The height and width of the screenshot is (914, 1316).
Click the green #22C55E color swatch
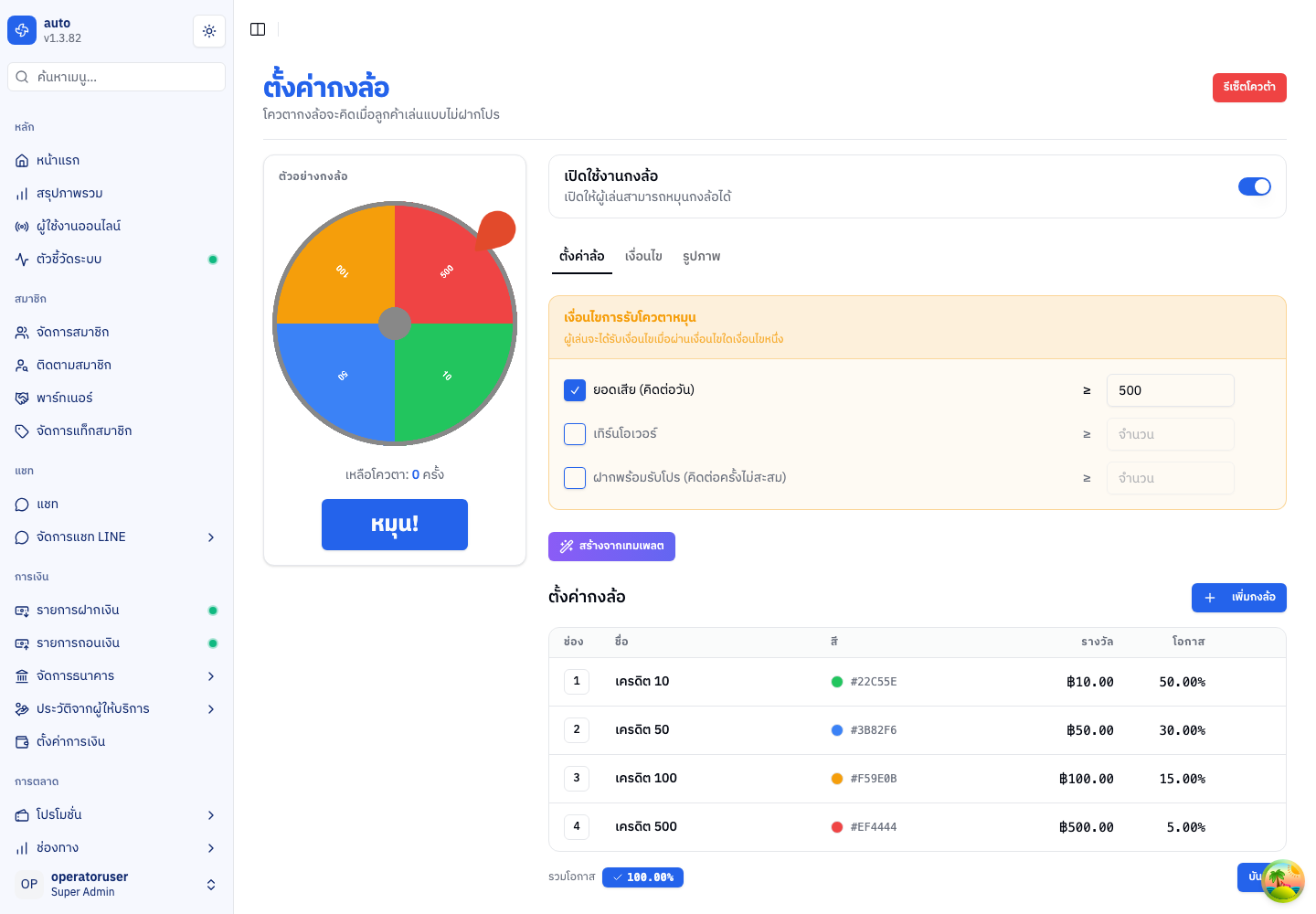point(836,682)
